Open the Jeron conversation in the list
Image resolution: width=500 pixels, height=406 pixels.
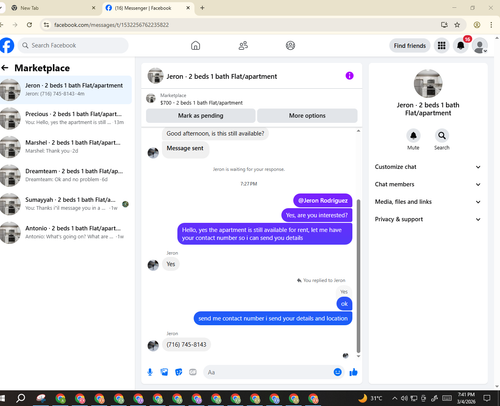(66, 90)
